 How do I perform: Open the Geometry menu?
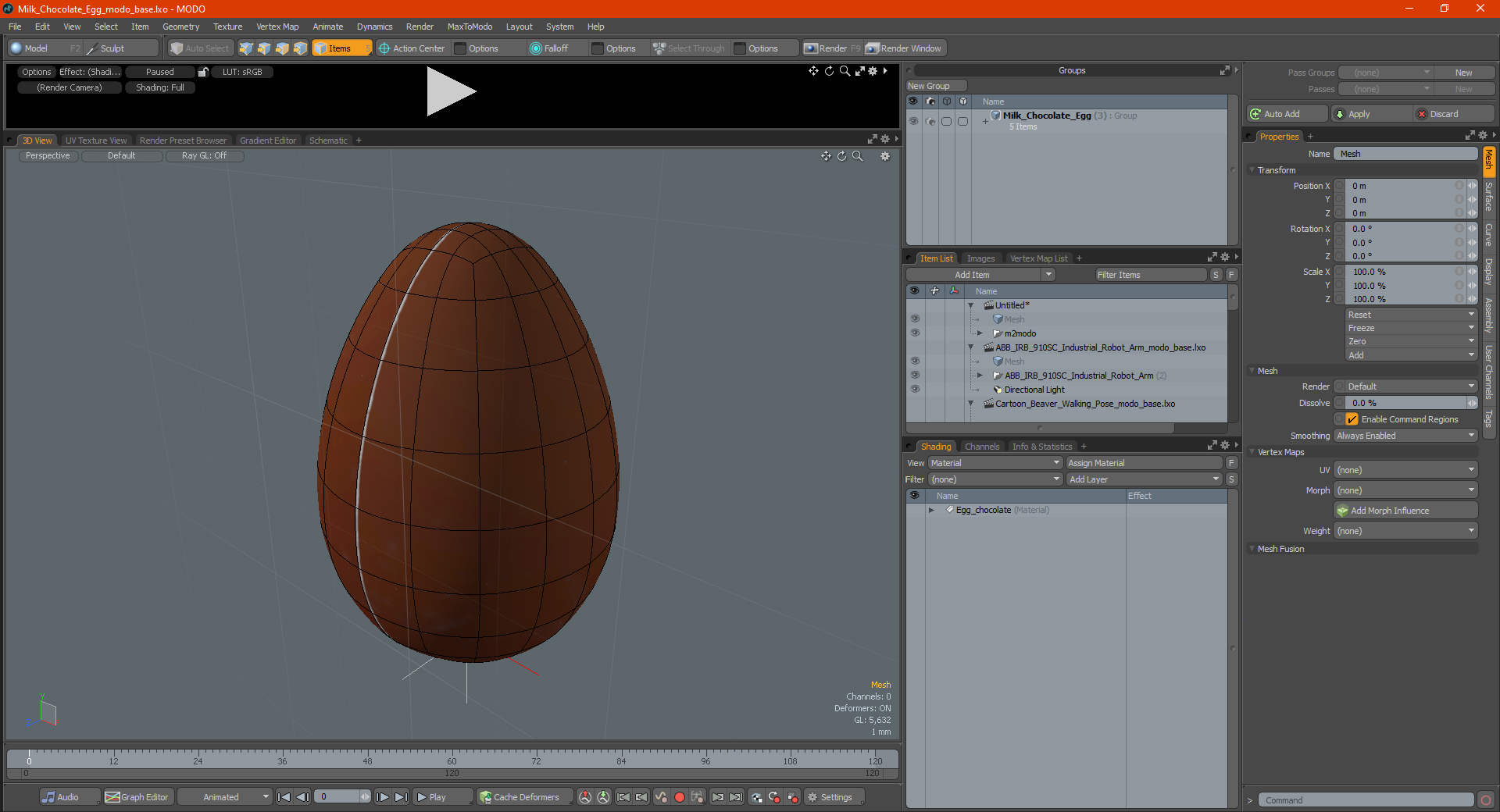point(180,27)
